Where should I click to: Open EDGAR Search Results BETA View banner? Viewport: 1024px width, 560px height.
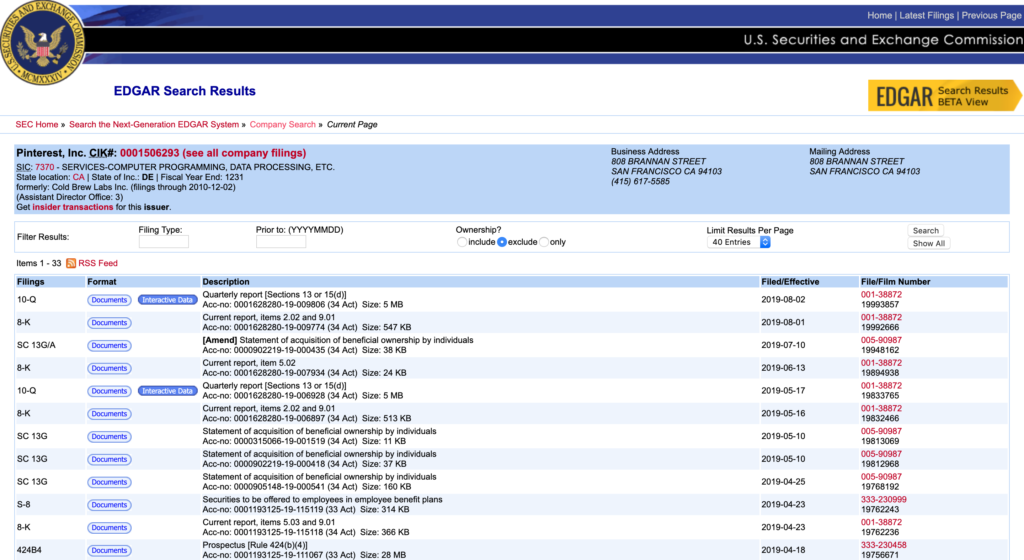(x=944, y=96)
